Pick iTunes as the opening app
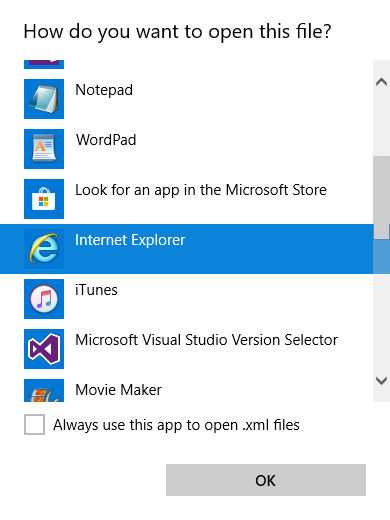This screenshot has height=520, width=390. pyautogui.click(x=96, y=290)
